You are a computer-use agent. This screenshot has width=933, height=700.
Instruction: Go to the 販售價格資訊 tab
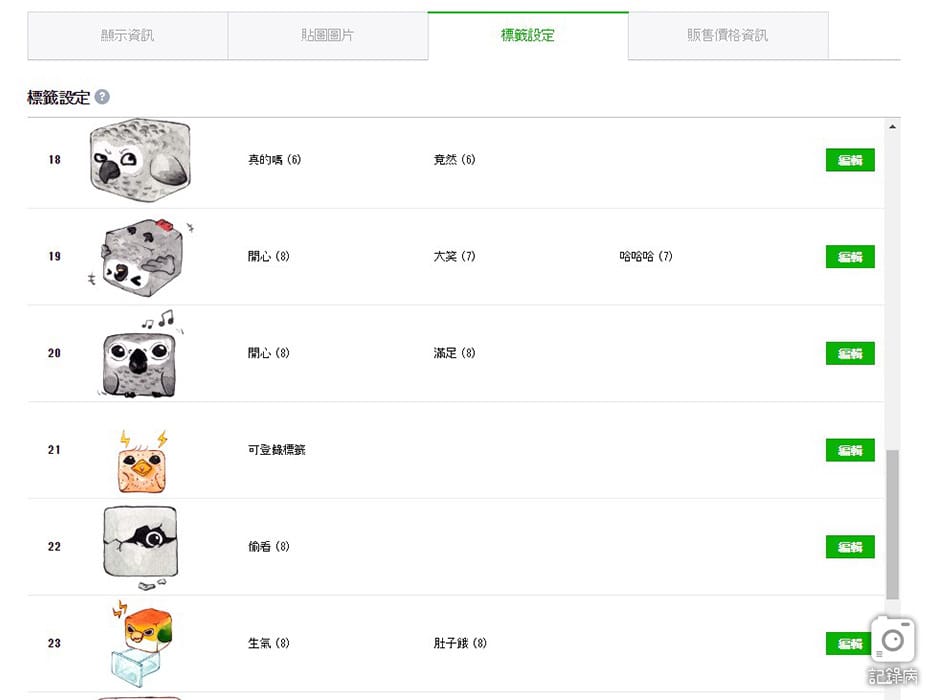pyautogui.click(x=727, y=36)
